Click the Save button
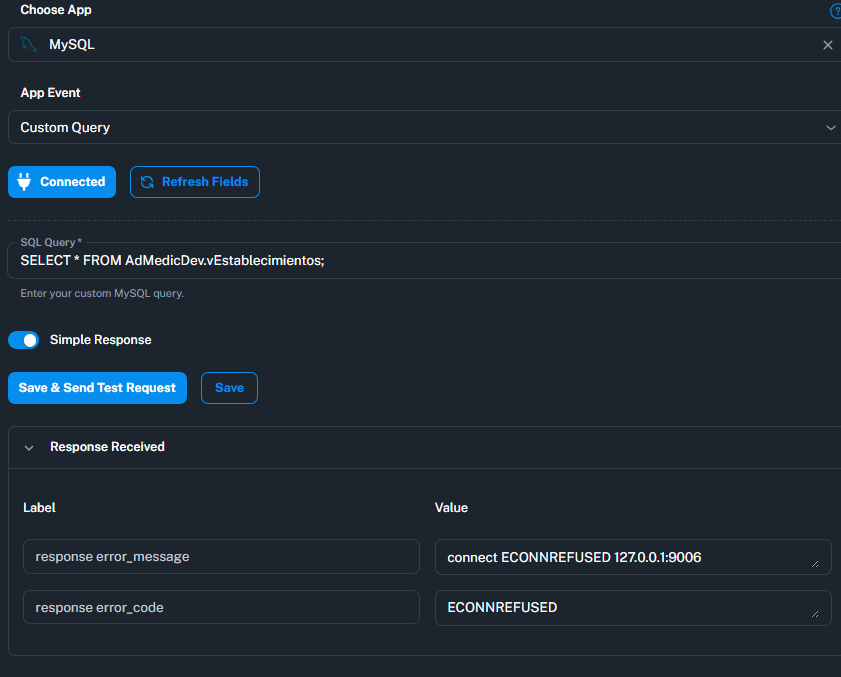Viewport: 841px width, 677px height. tap(229, 388)
